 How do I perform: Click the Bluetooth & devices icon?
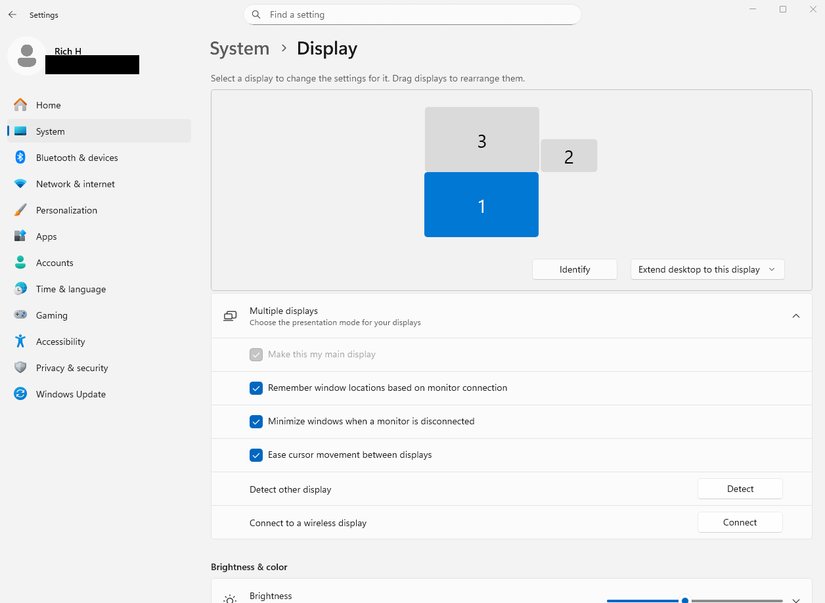click(20, 157)
